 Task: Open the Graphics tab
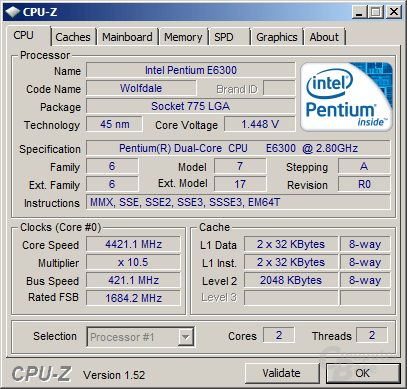click(x=277, y=37)
